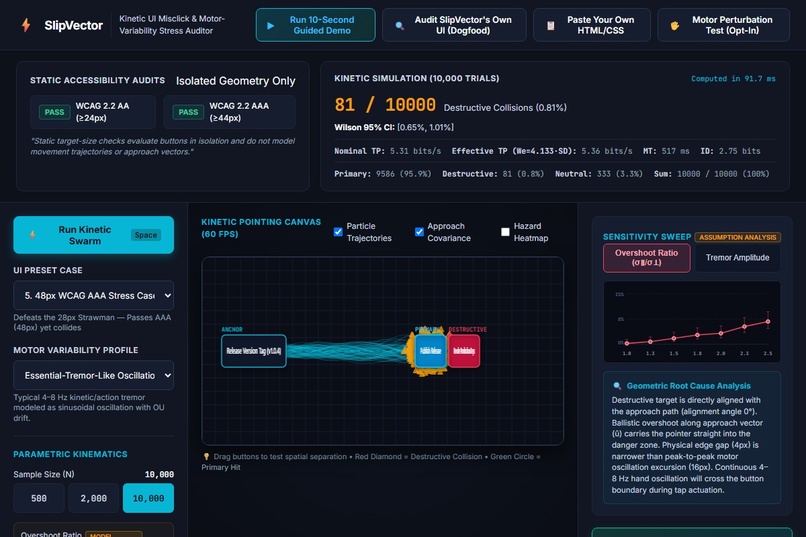806x537 pixels.
Task: Click the 'Primary: 9586 (95.9%)' statistic
Action: (383, 174)
